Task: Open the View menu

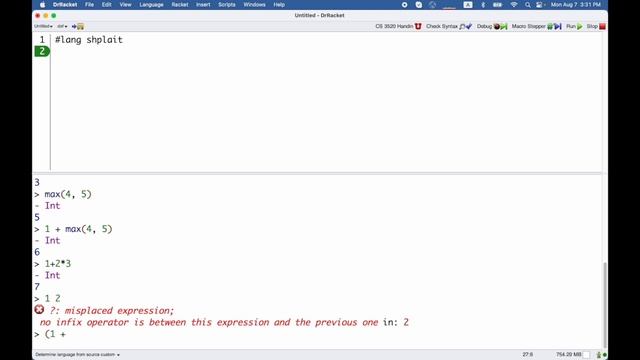Action: coord(125,4)
